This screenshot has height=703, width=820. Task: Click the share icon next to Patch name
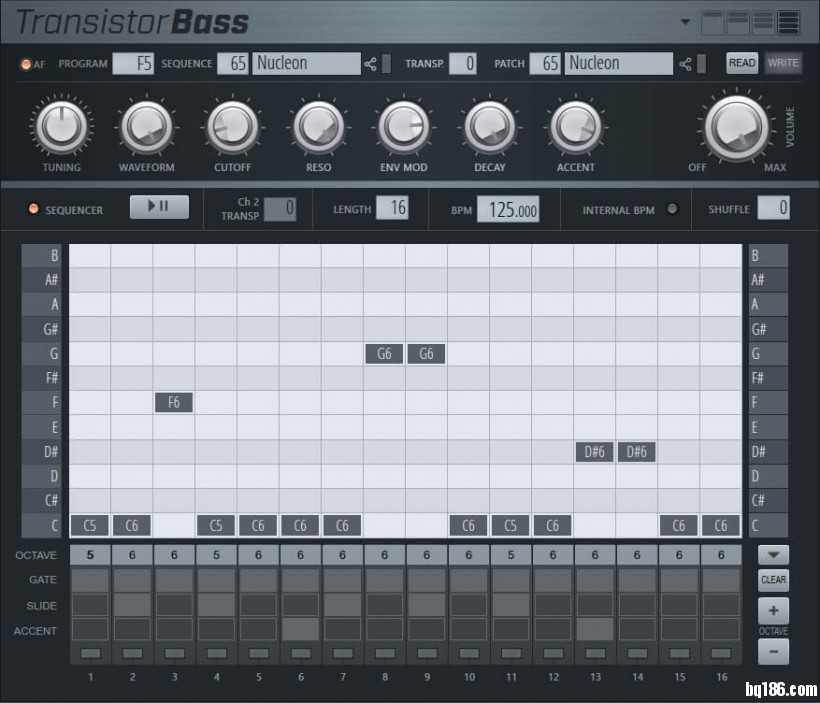685,64
